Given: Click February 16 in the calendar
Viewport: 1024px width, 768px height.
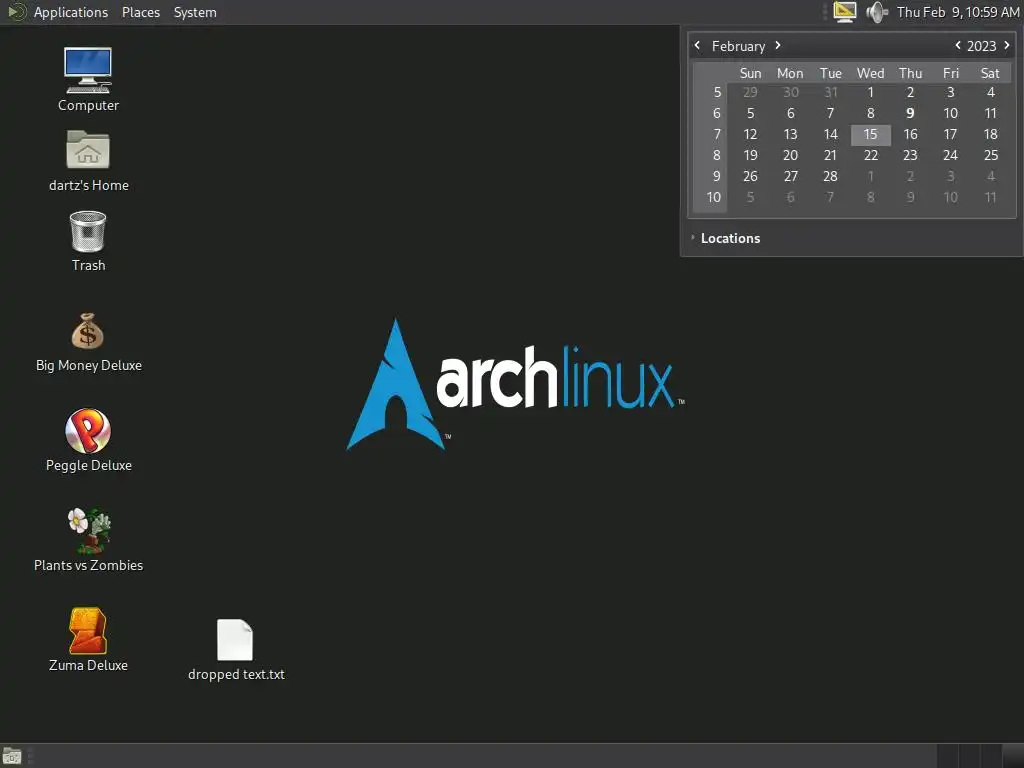Looking at the screenshot, I should [910, 135].
